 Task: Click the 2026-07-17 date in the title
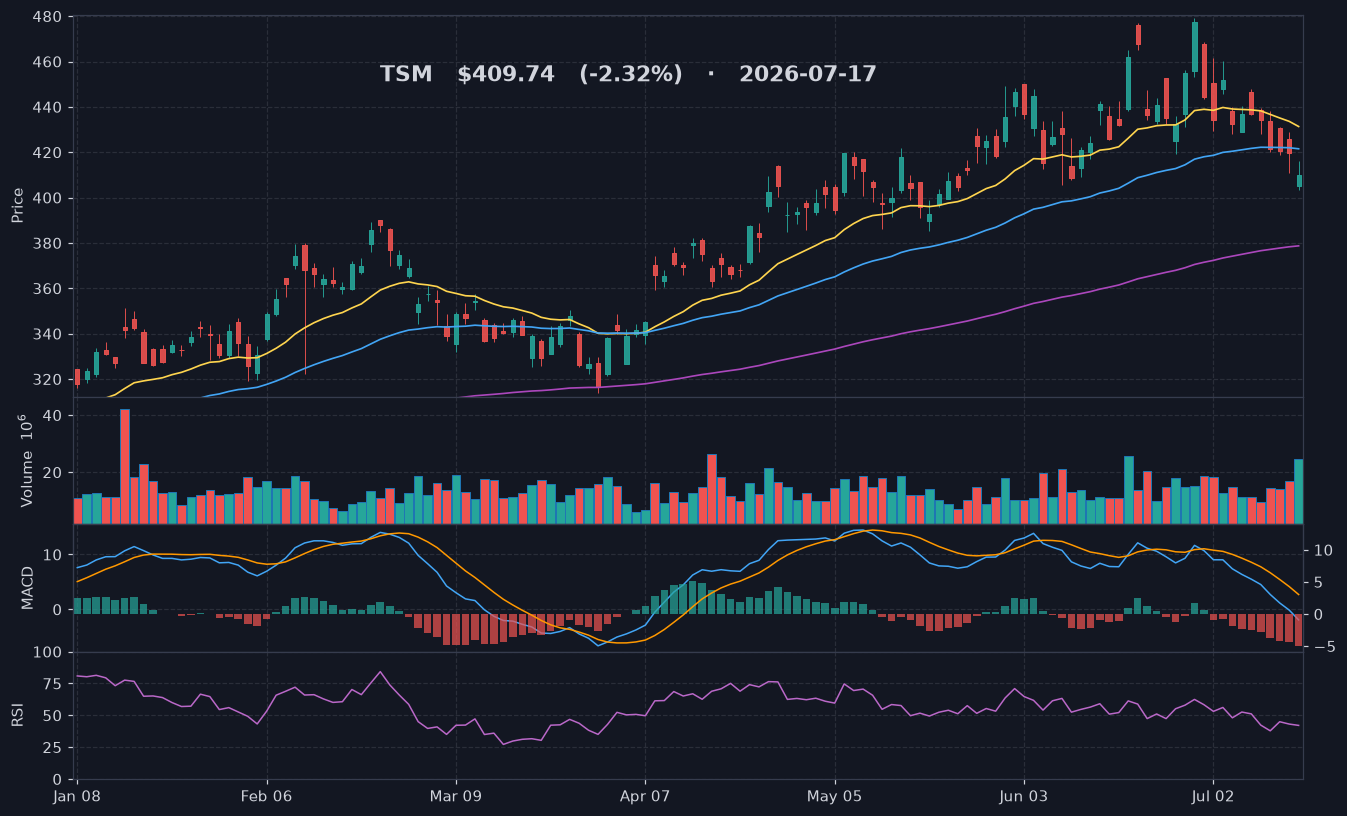pos(808,74)
